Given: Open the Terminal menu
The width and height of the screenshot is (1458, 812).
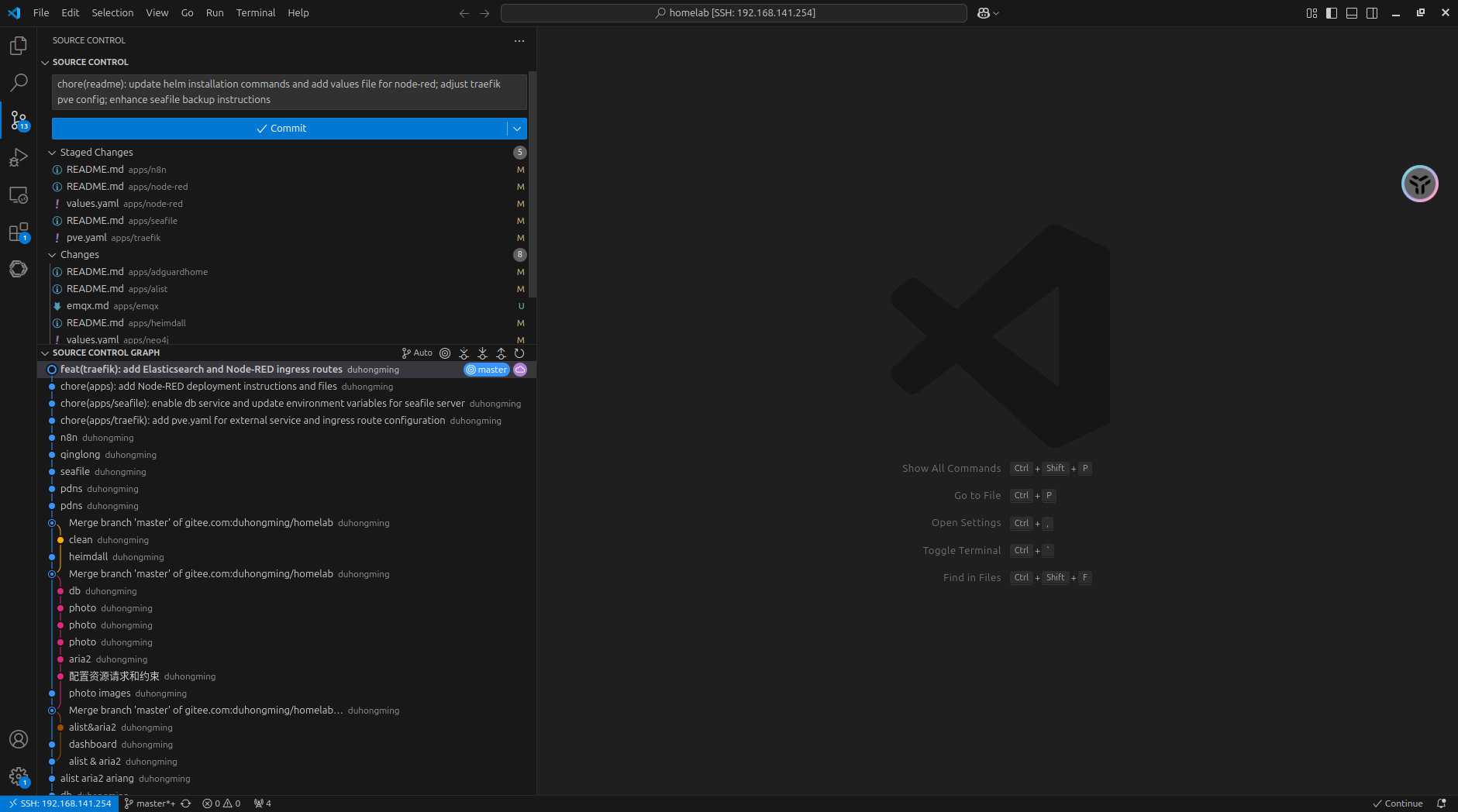Looking at the screenshot, I should tap(256, 13).
